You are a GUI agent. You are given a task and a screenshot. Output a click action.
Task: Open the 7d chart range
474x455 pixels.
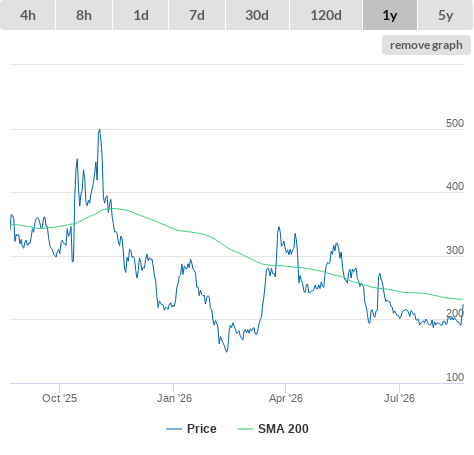tap(197, 15)
